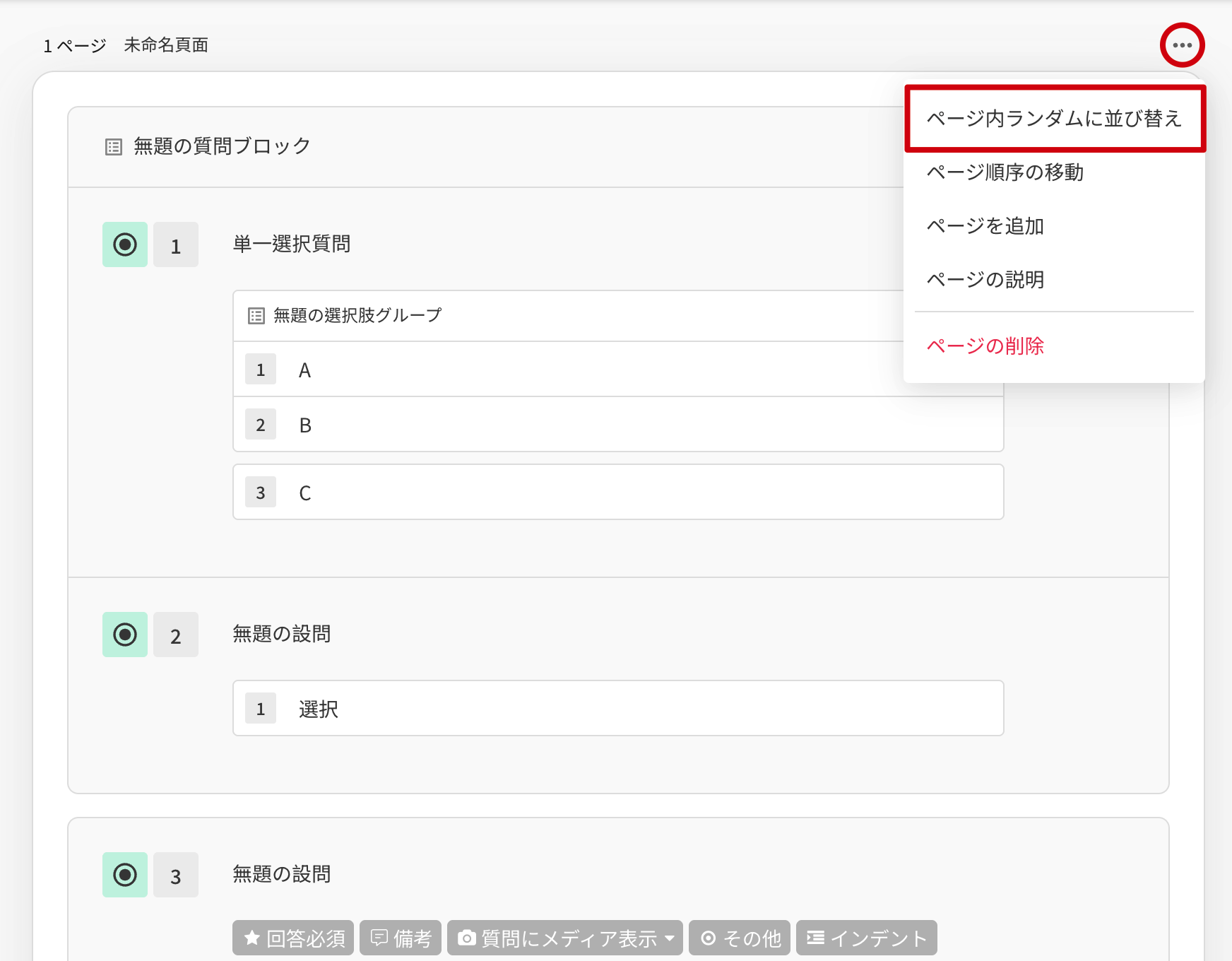Open the 質問にメディア表示 dropdown
1232x961 pixels.
point(565,938)
